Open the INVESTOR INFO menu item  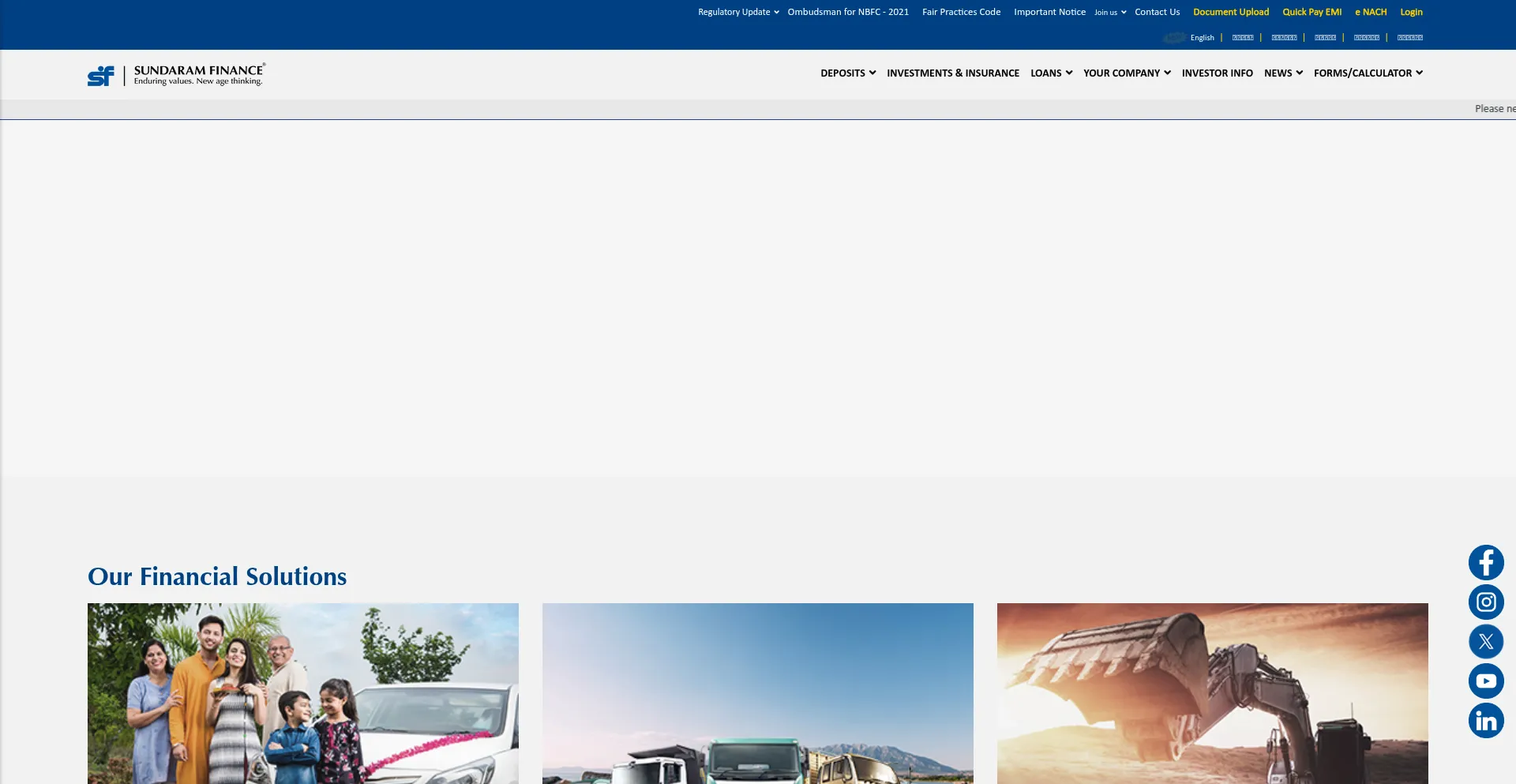click(1217, 73)
